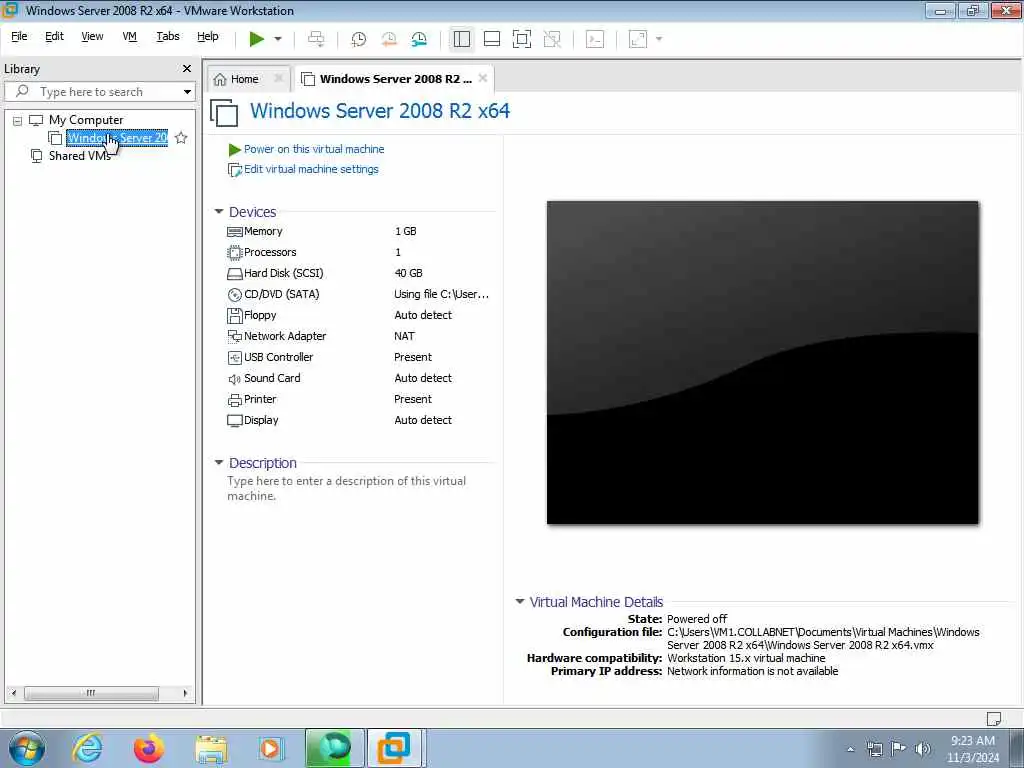The width and height of the screenshot is (1024, 768).
Task: Toggle favorite star for Windows Server VM
Action: point(181,138)
